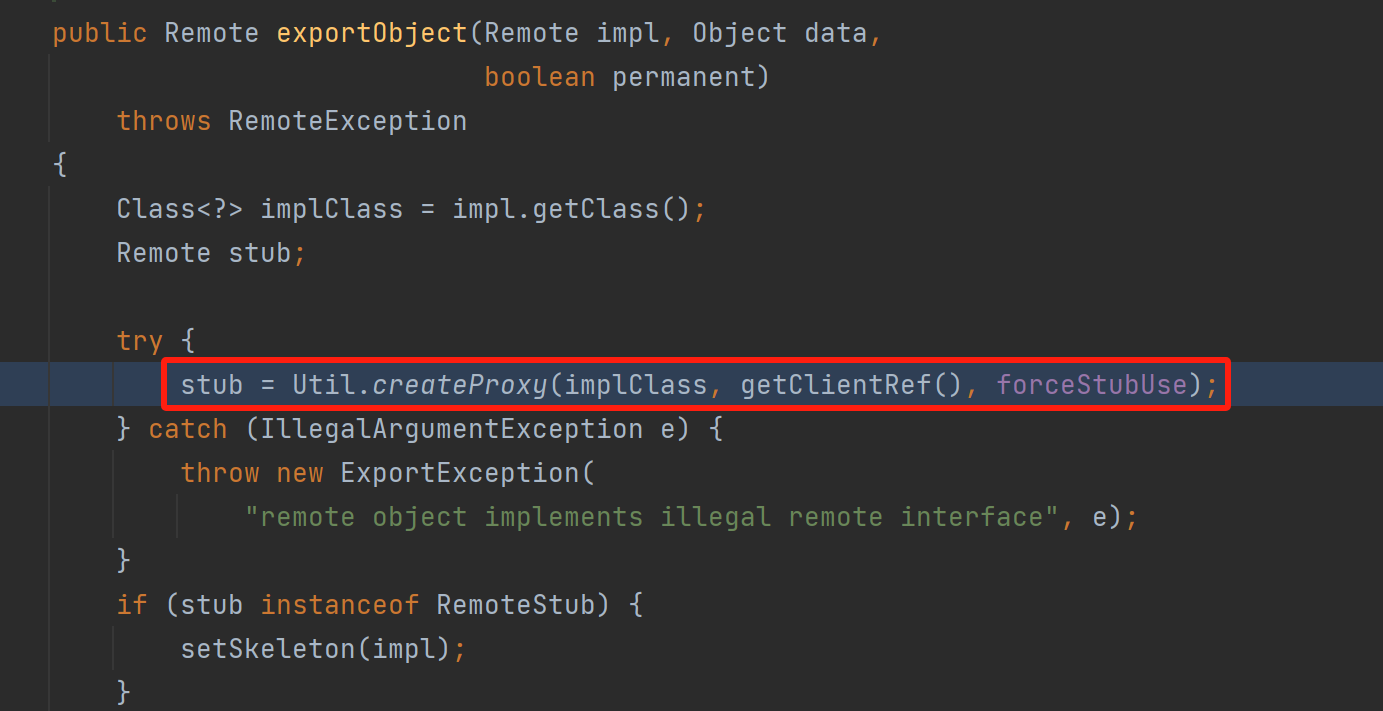Screen dimensions: 1383x711
Task: Click the exportObject method name
Action: pyautogui.click(x=372, y=33)
